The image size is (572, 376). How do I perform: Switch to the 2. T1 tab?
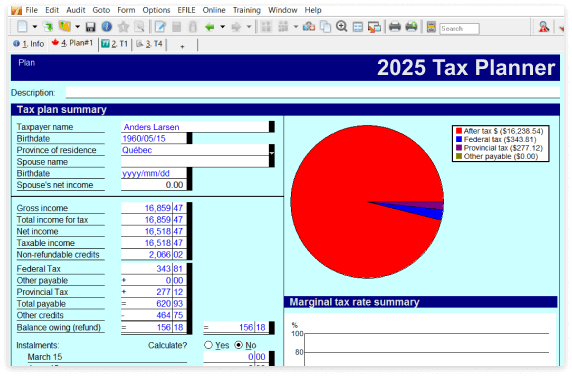tap(115, 44)
